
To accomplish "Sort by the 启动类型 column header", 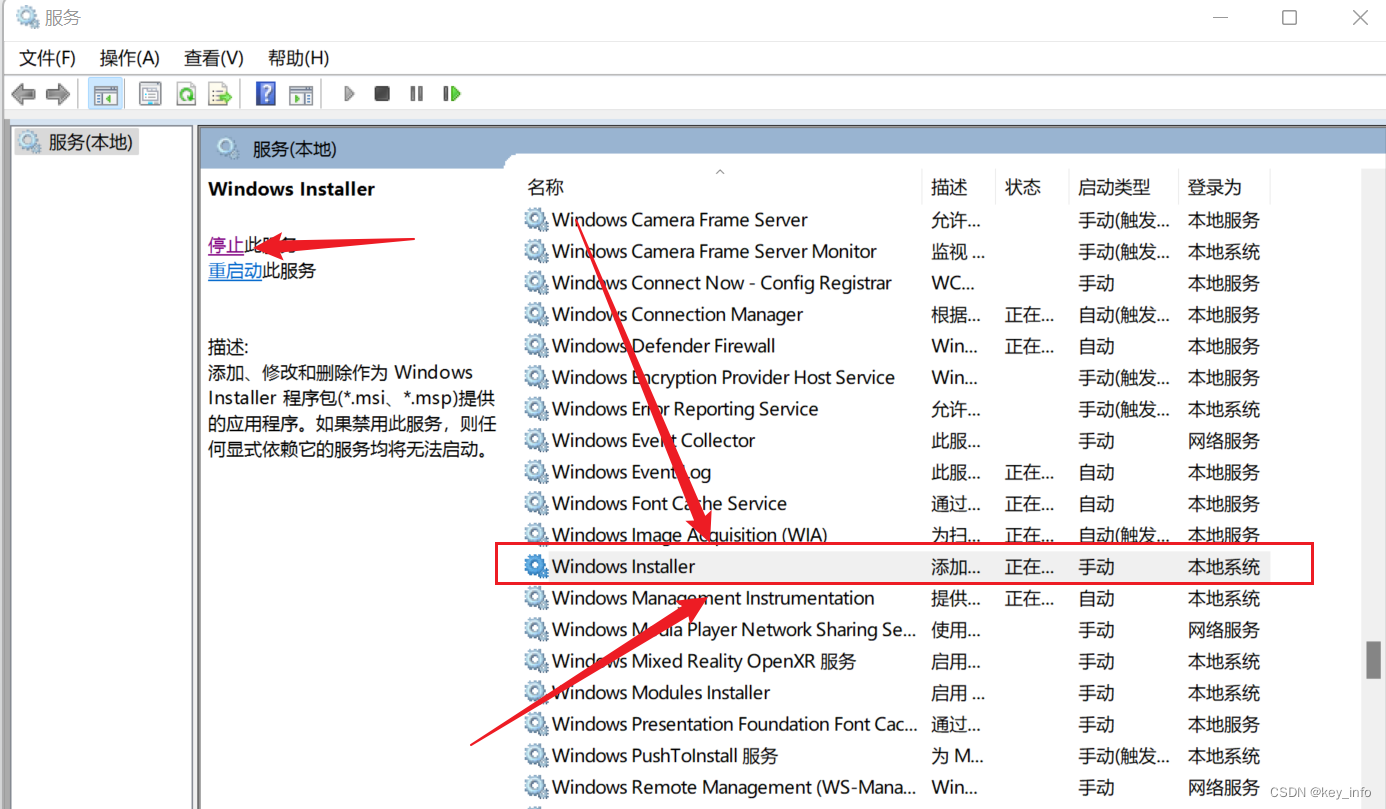I will (1123, 187).
